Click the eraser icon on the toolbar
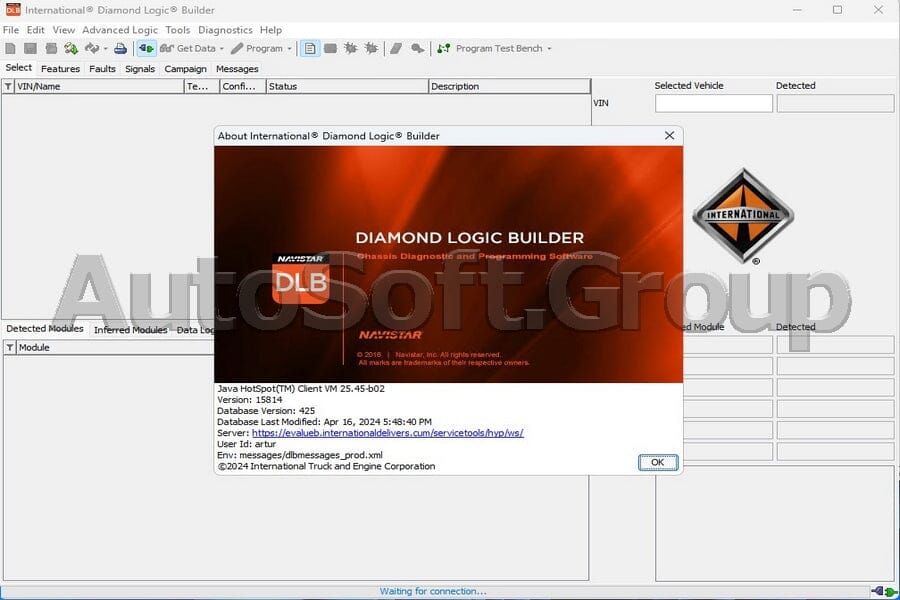Viewport: 900px width, 600px height. click(x=397, y=48)
